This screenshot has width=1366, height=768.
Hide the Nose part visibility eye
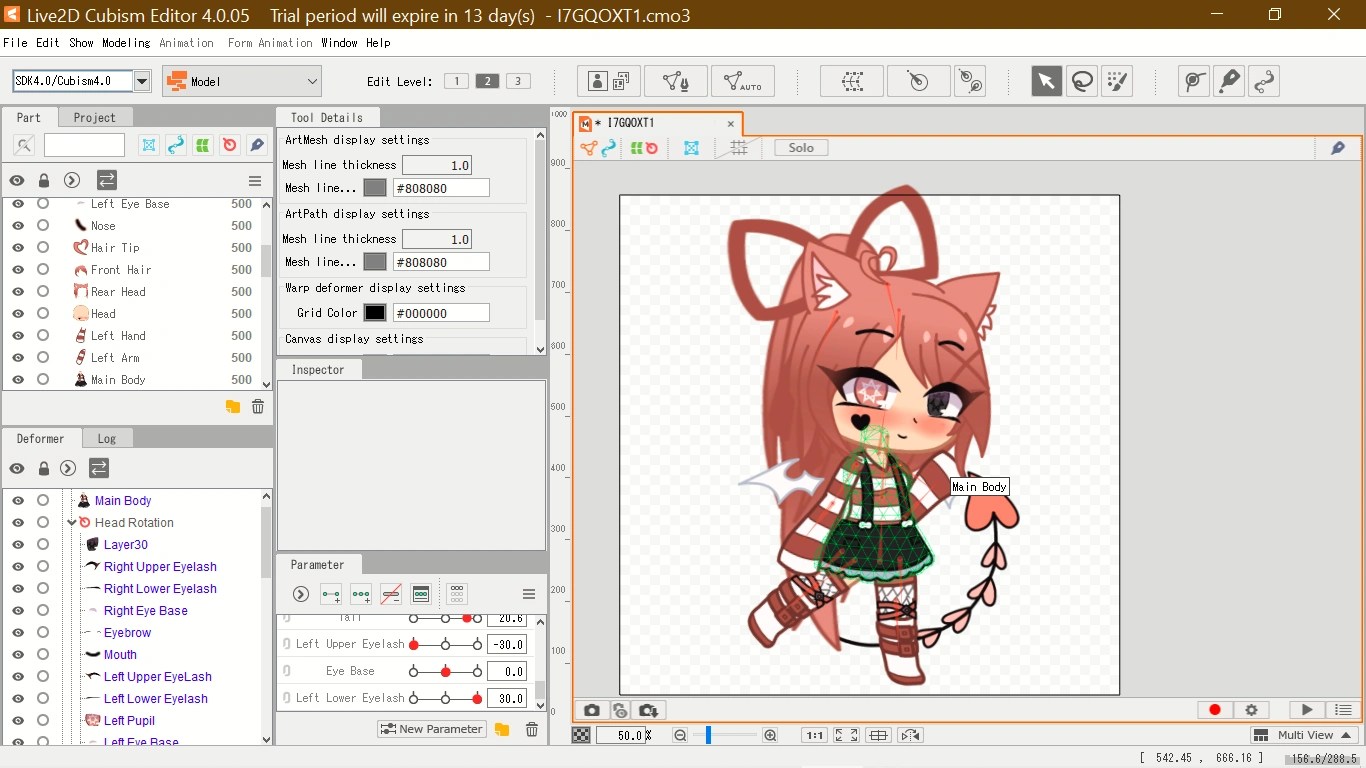point(18,225)
